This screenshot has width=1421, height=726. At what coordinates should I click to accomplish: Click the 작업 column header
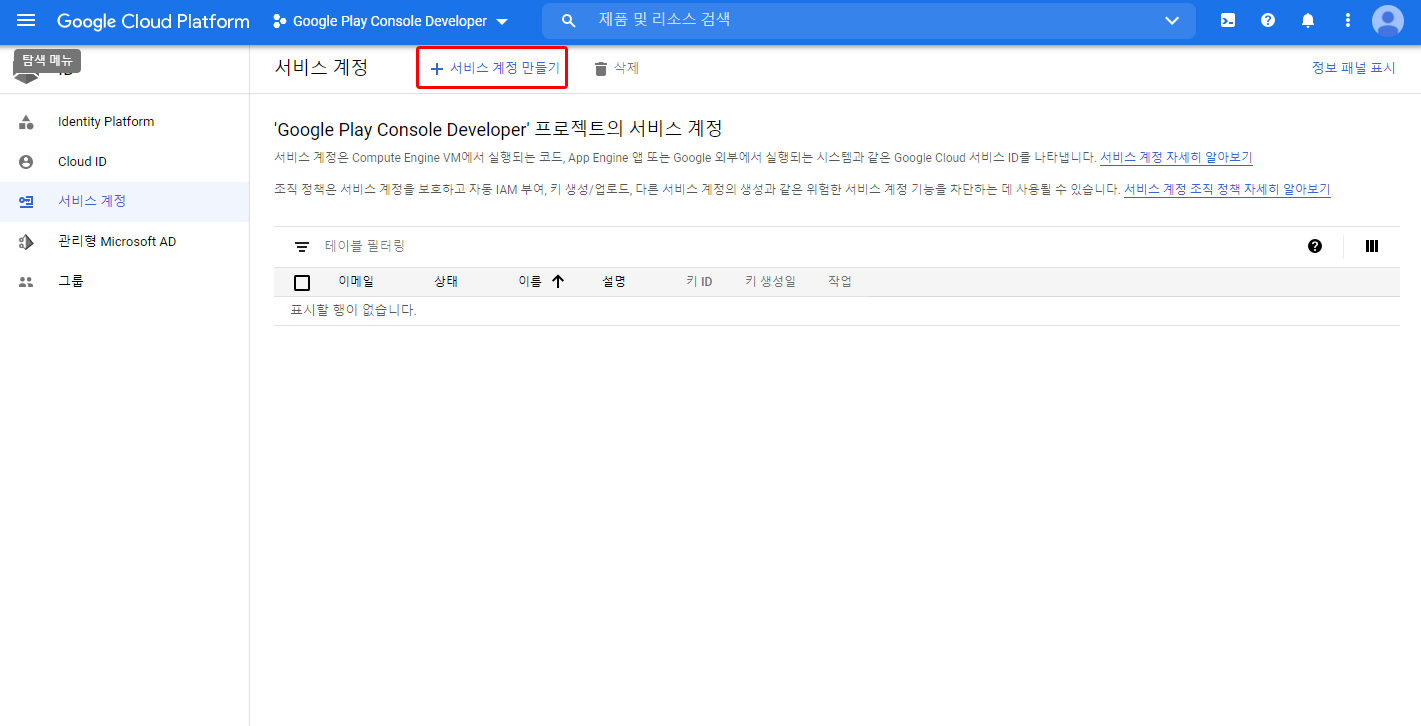point(840,282)
